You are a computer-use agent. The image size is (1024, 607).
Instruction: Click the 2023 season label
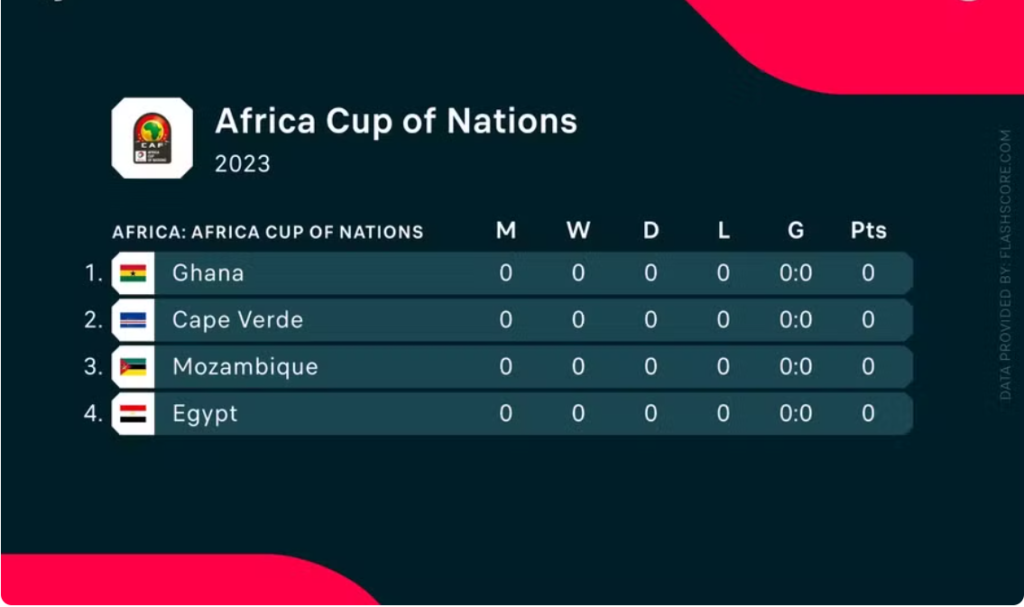[242, 164]
